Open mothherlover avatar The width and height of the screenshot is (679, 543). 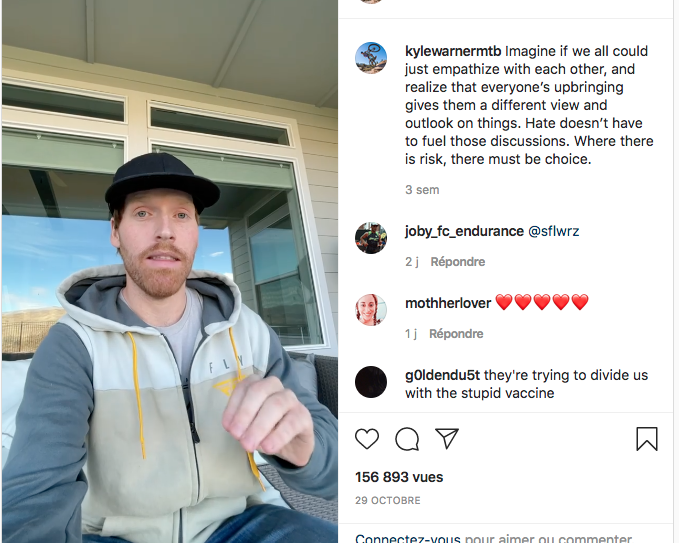pyautogui.click(x=371, y=310)
